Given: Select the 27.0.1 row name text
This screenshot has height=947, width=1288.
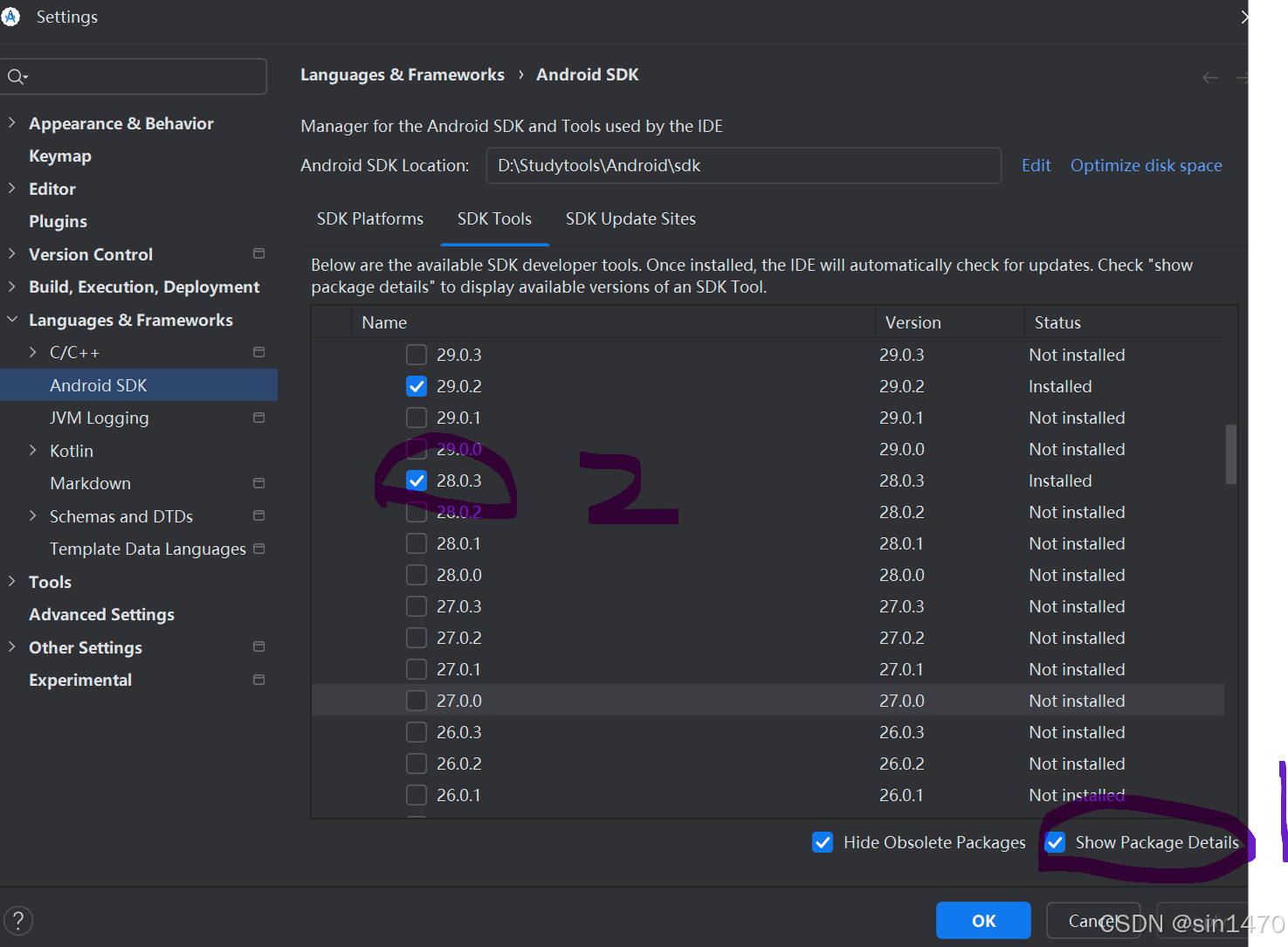Looking at the screenshot, I should coord(458,669).
